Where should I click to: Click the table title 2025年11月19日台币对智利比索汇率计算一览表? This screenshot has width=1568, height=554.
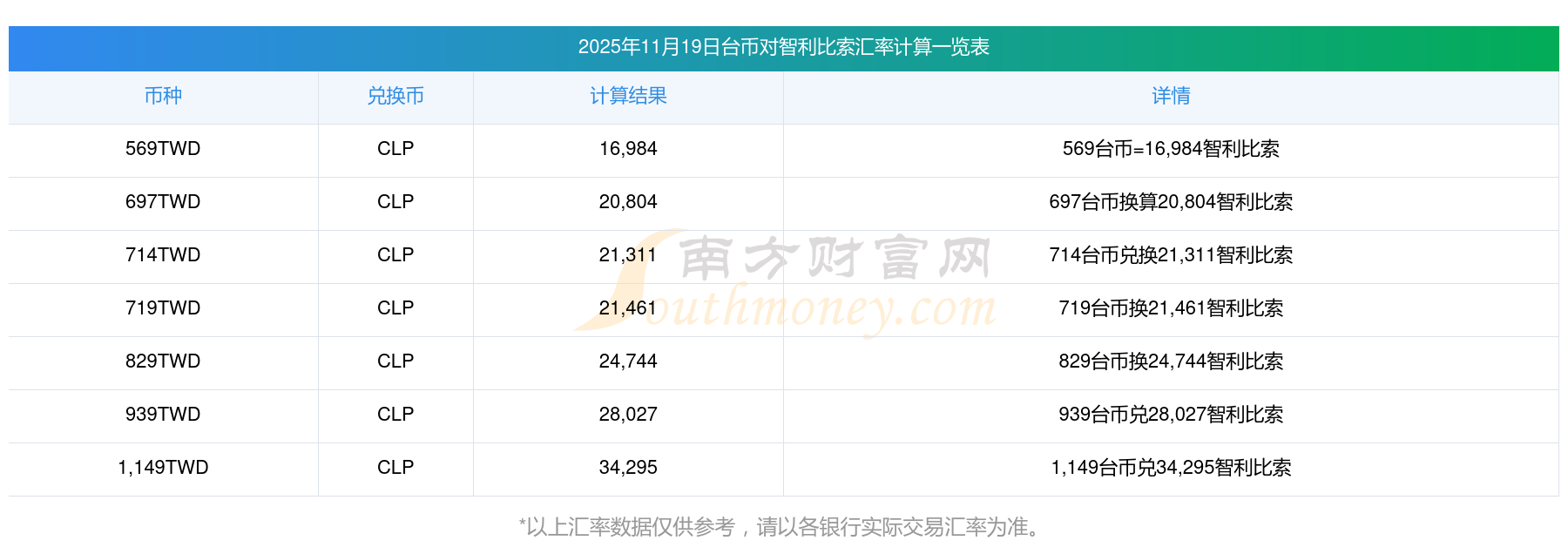pos(783,47)
